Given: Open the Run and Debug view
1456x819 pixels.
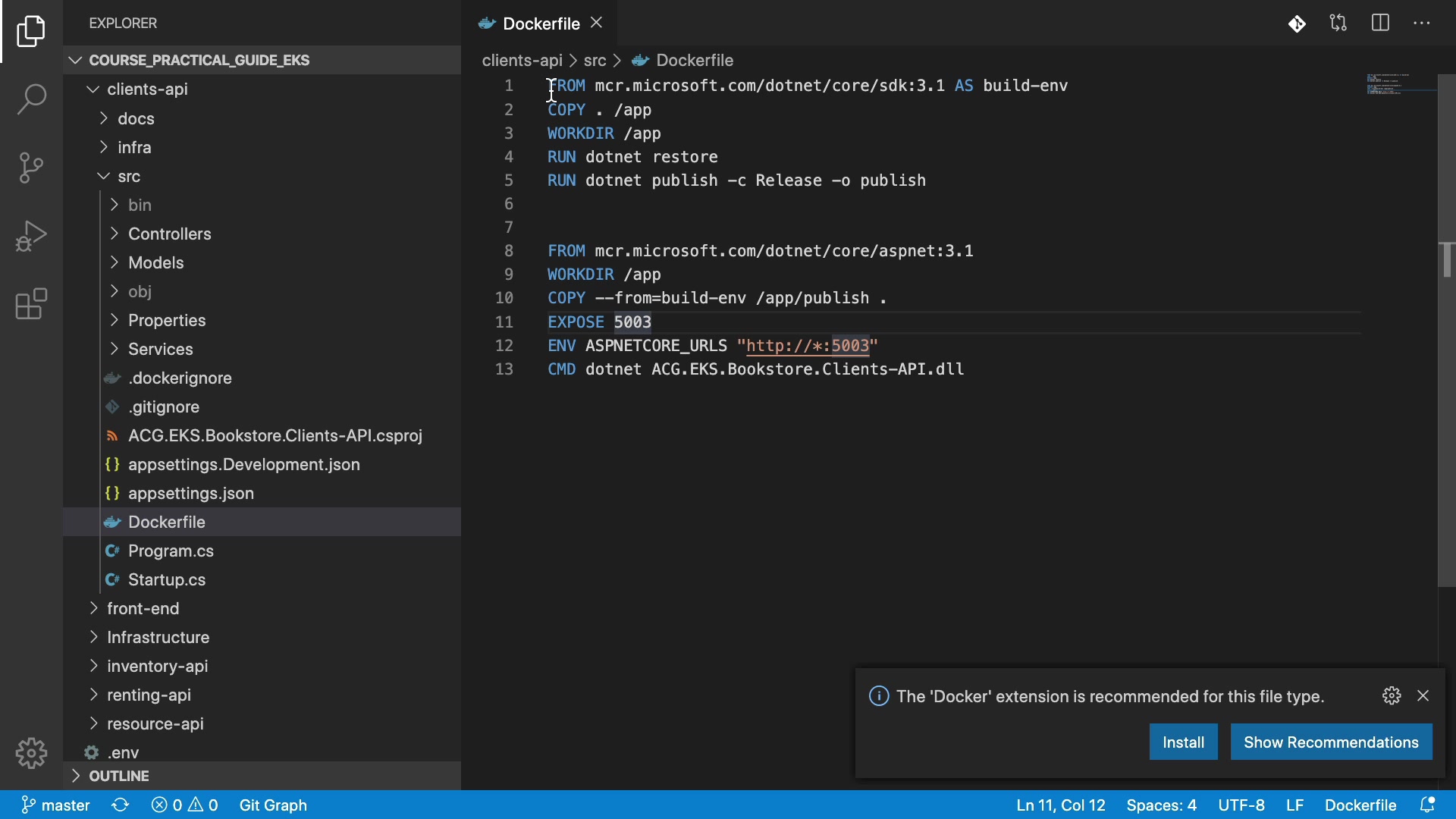Looking at the screenshot, I should click(31, 236).
